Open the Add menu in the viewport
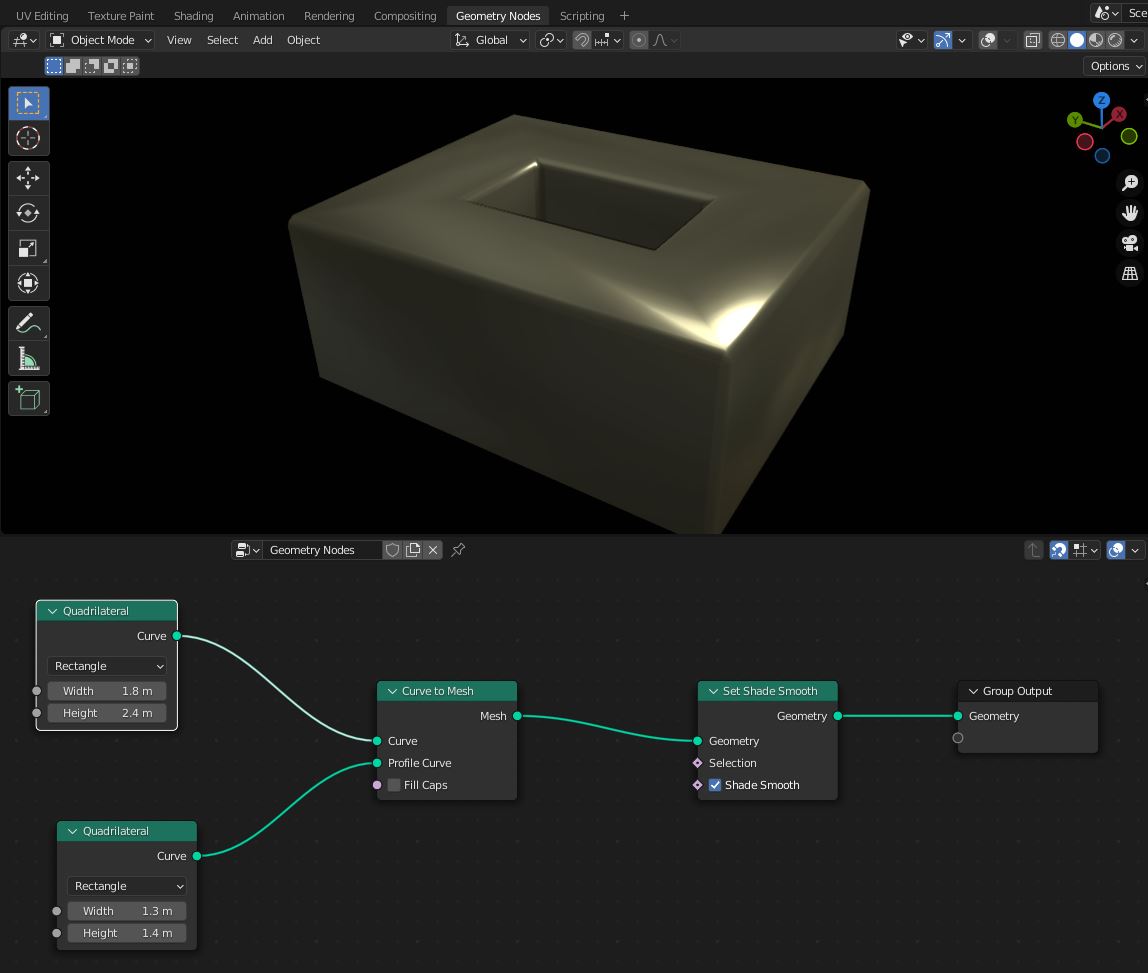This screenshot has height=973, width=1148. (x=262, y=40)
